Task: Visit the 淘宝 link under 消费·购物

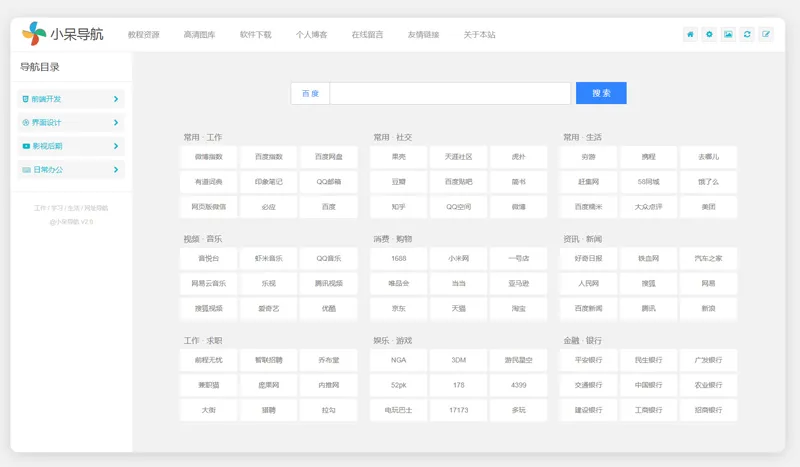Action: pos(518,309)
